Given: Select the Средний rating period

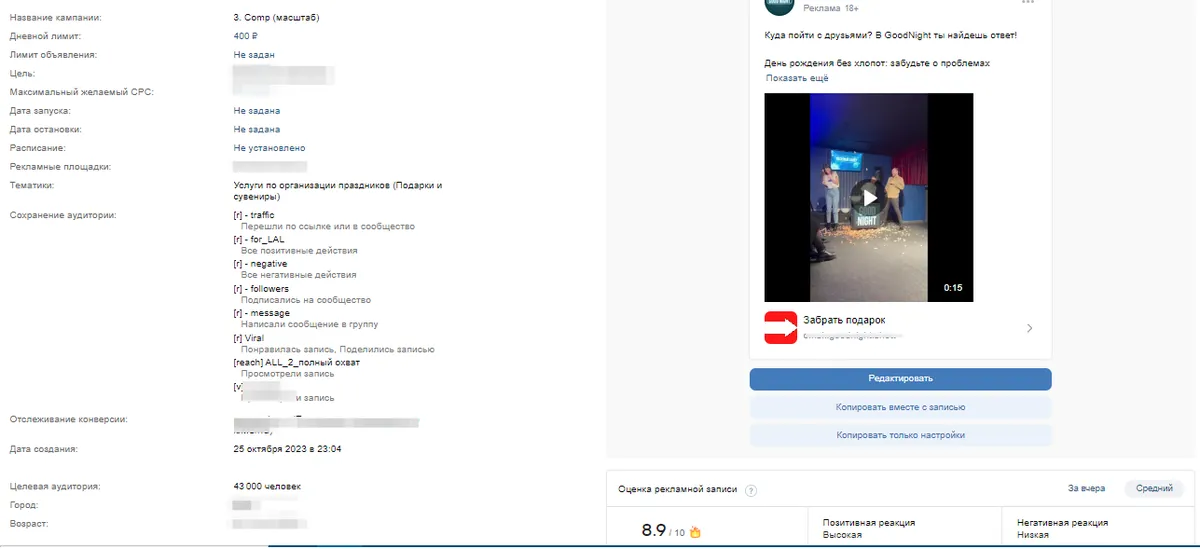Looking at the screenshot, I should pos(1153,489).
